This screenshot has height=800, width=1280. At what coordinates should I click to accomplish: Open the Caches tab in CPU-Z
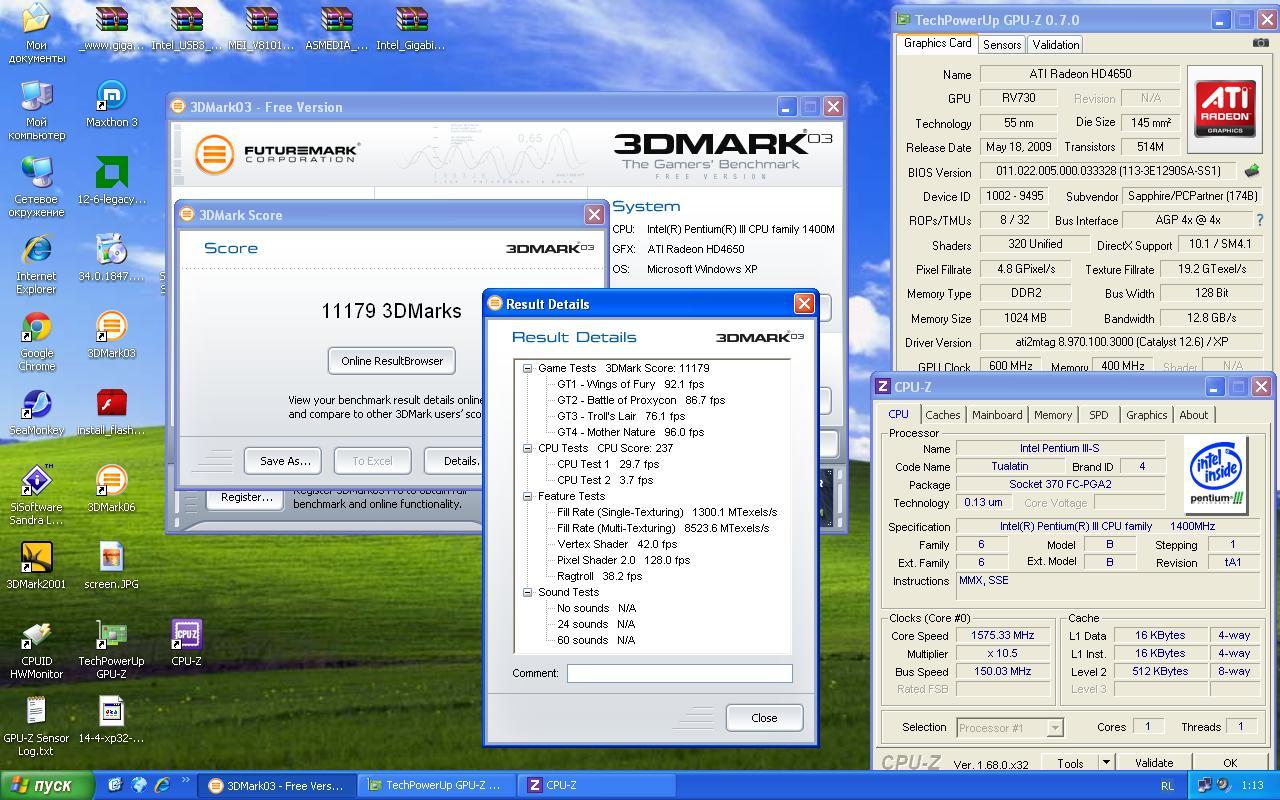942,415
